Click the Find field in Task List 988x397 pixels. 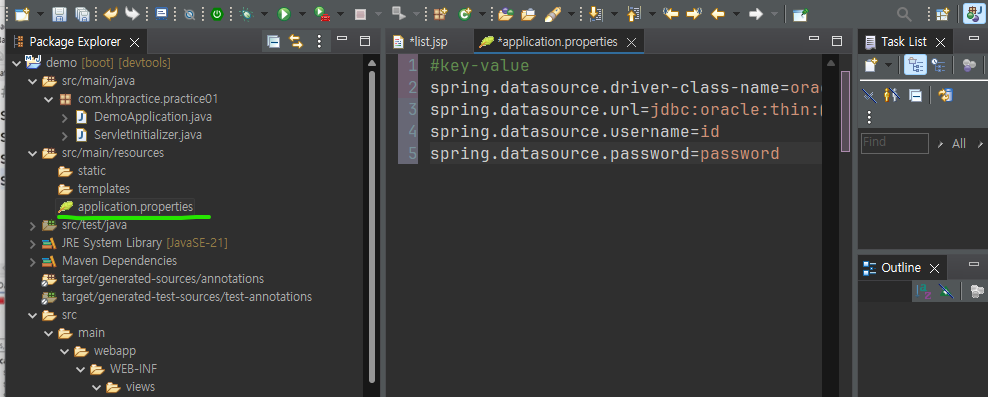[895, 143]
